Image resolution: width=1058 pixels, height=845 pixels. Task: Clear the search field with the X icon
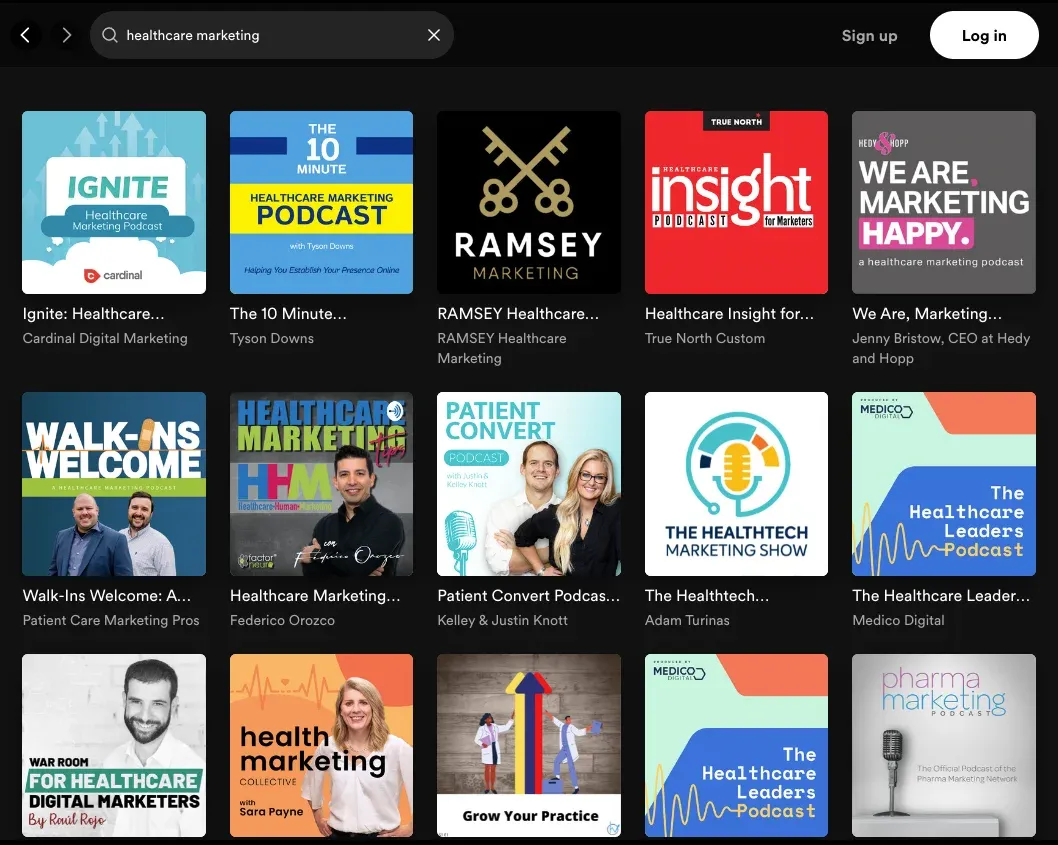(434, 35)
